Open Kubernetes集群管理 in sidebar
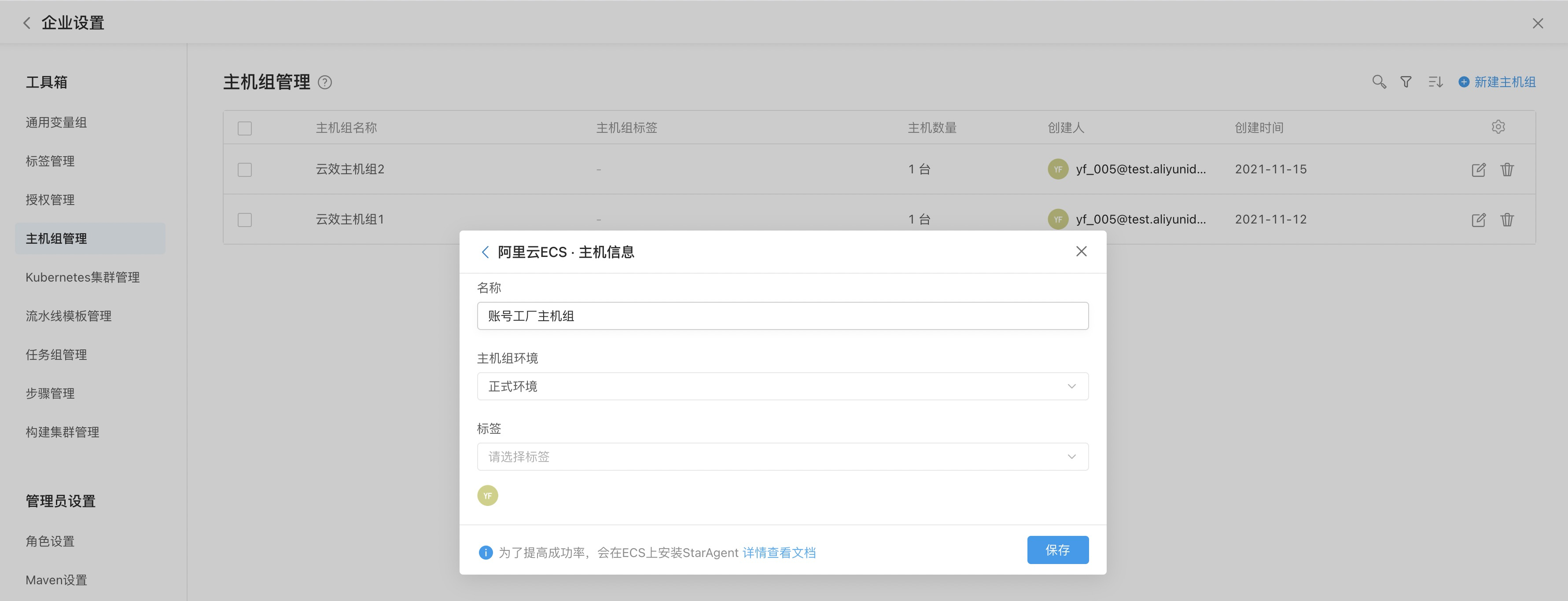The image size is (1568, 601). (83, 277)
